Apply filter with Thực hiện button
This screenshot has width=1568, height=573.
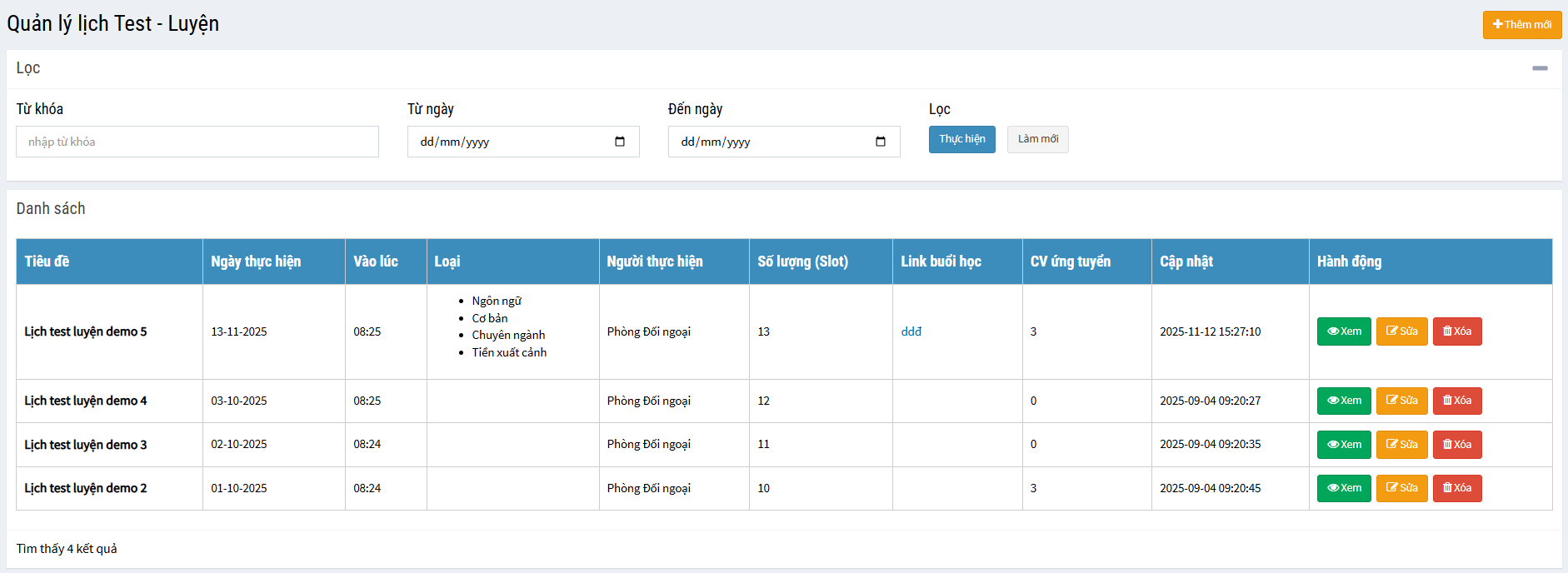point(961,139)
